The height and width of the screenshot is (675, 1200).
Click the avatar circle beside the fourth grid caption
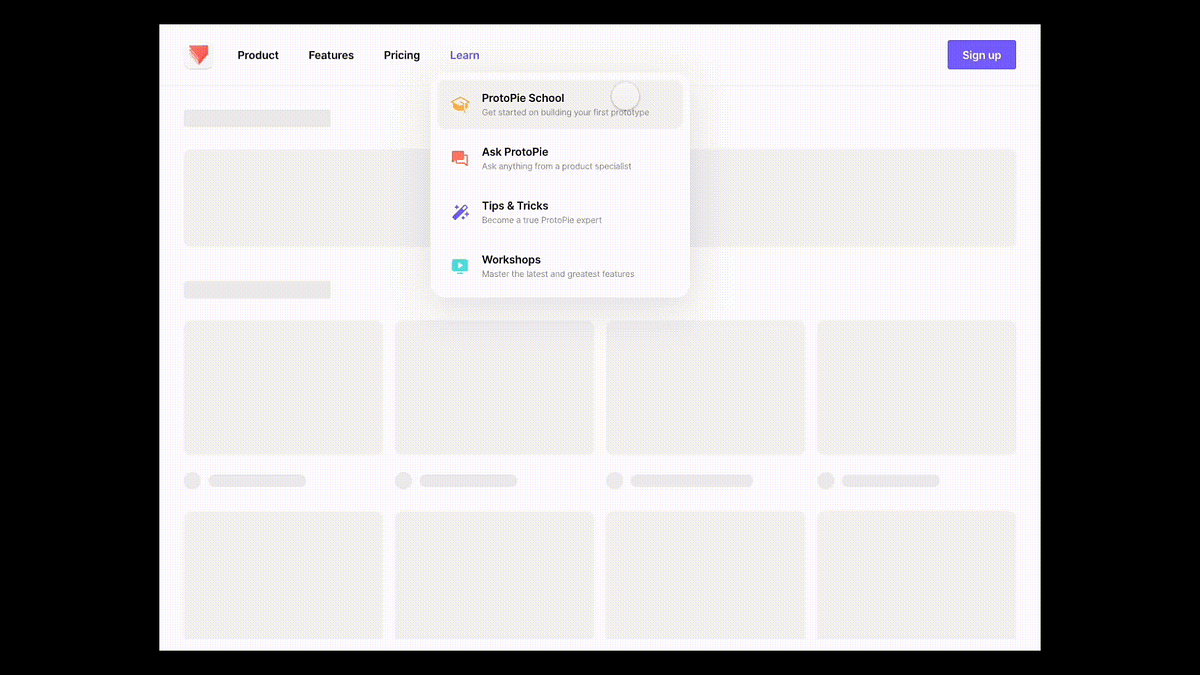(826, 480)
